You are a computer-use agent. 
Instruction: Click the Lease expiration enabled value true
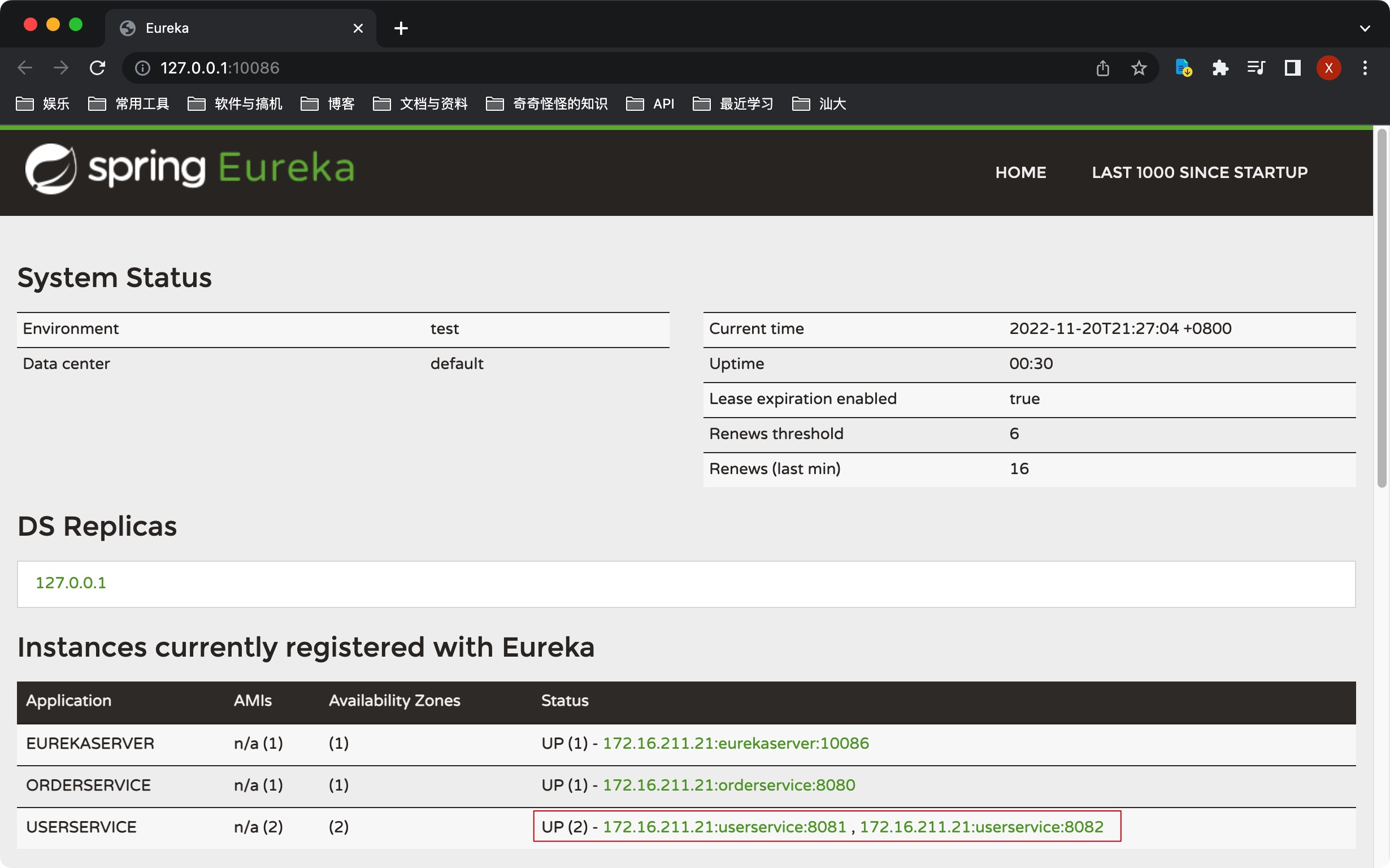tap(1024, 398)
